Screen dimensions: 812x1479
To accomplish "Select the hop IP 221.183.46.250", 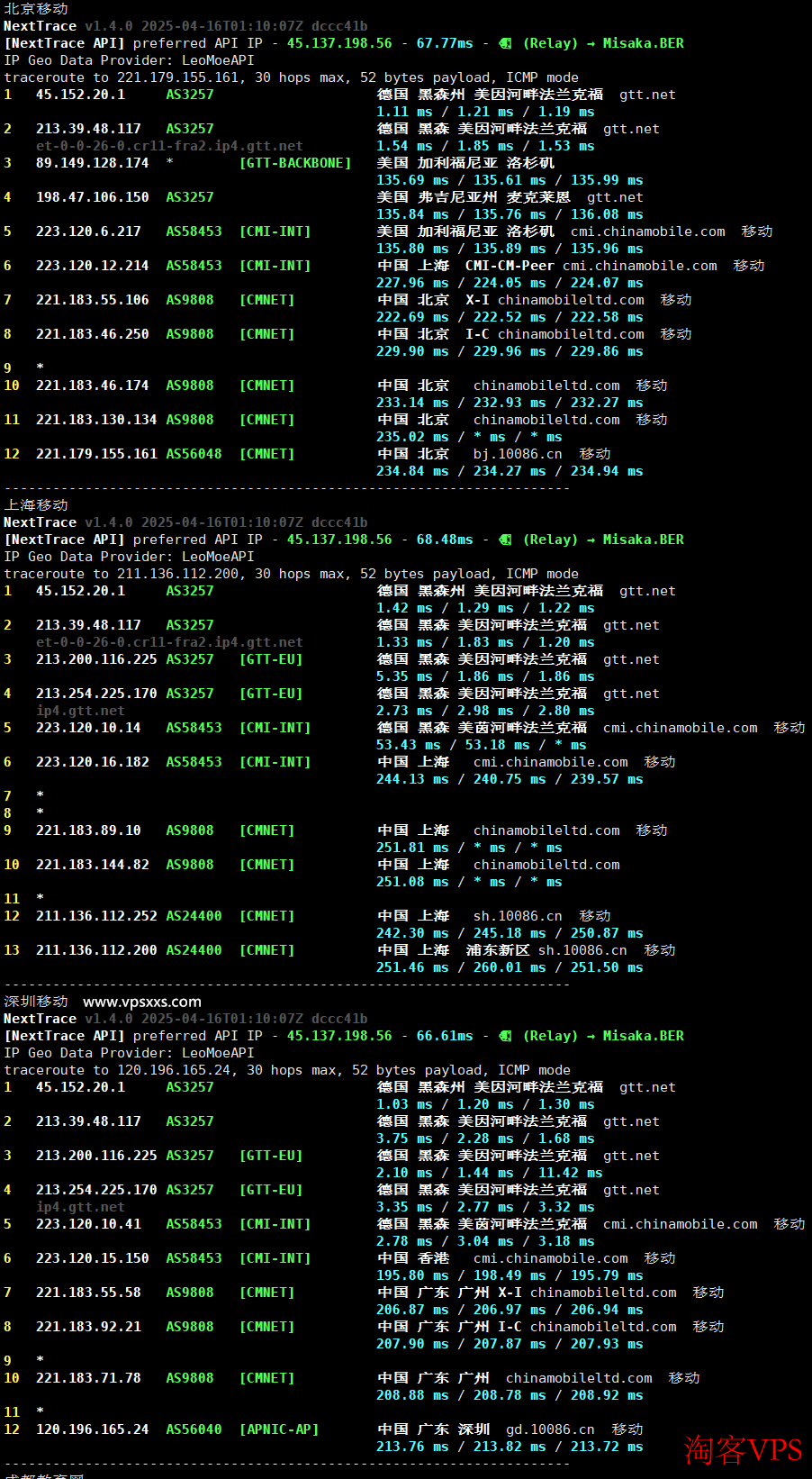I will pyautogui.click(x=93, y=334).
